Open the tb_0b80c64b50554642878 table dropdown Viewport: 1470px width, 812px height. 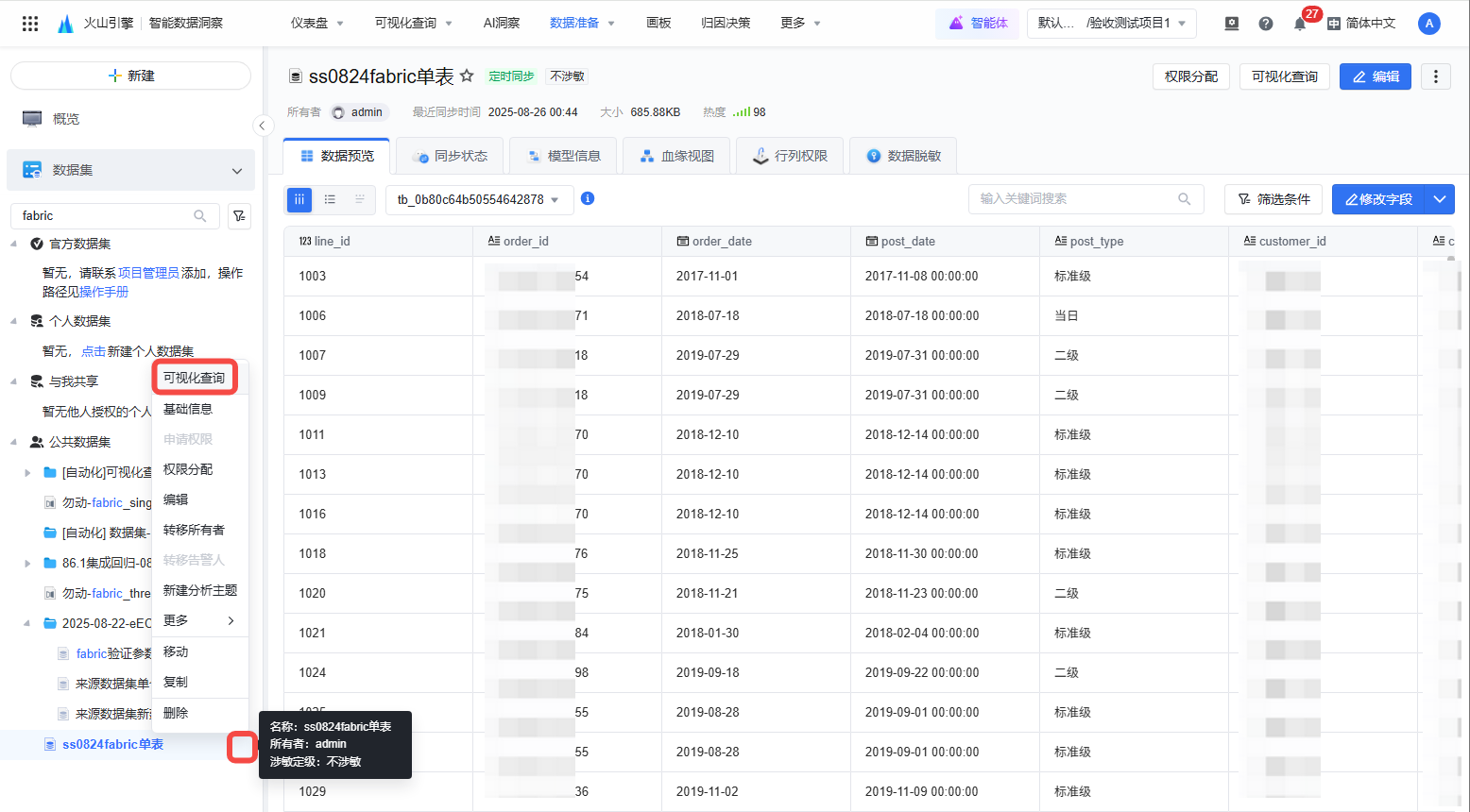[479, 199]
